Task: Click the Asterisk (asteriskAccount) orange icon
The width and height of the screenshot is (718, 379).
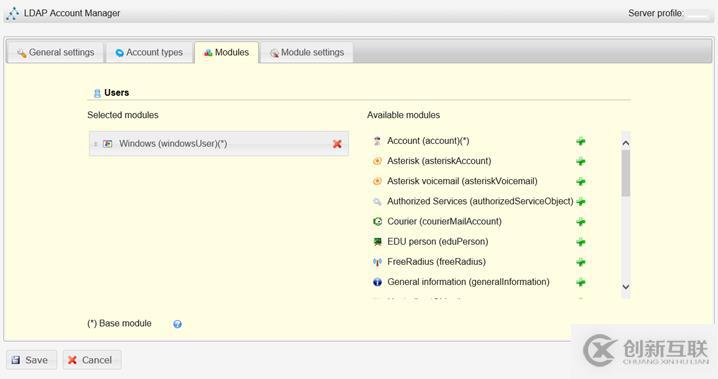Action: point(377,161)
